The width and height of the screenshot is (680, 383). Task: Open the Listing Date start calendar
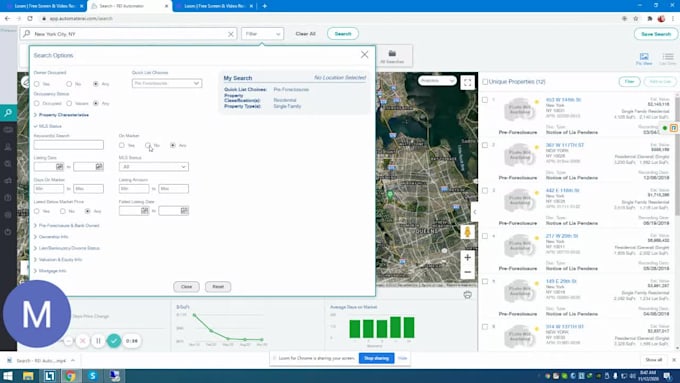click(x=59, y=167)
